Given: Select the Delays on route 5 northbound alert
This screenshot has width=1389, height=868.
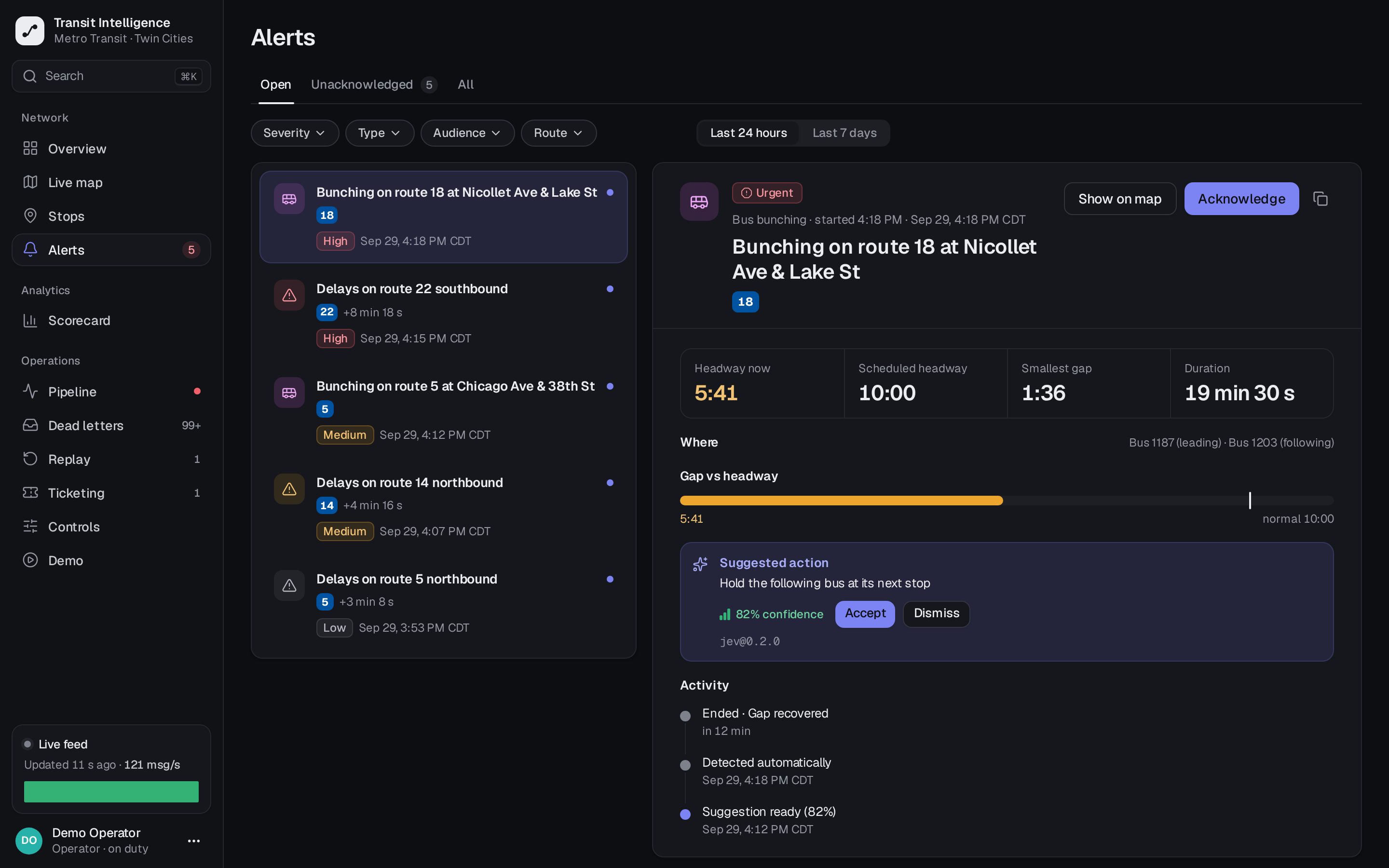Looking at the screenshot, I should click(444, 603).
